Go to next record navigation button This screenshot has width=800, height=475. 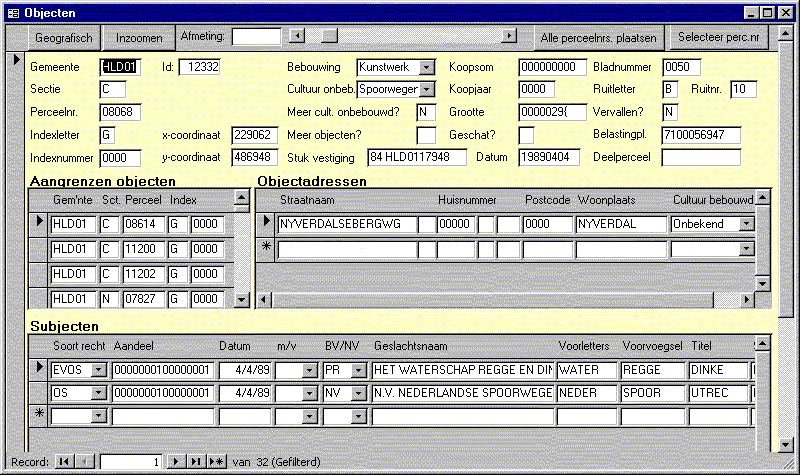click(x=176, y=462)
